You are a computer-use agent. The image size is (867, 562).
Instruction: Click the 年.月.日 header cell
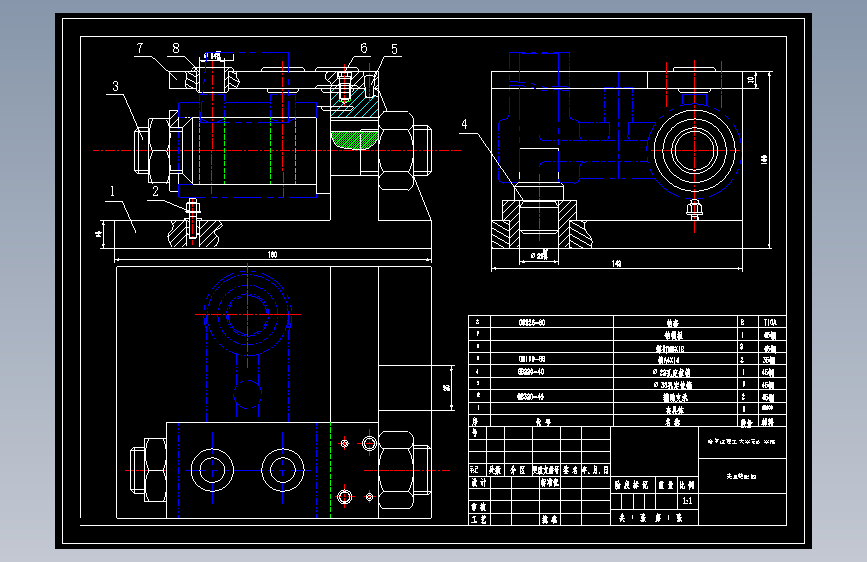595,470
